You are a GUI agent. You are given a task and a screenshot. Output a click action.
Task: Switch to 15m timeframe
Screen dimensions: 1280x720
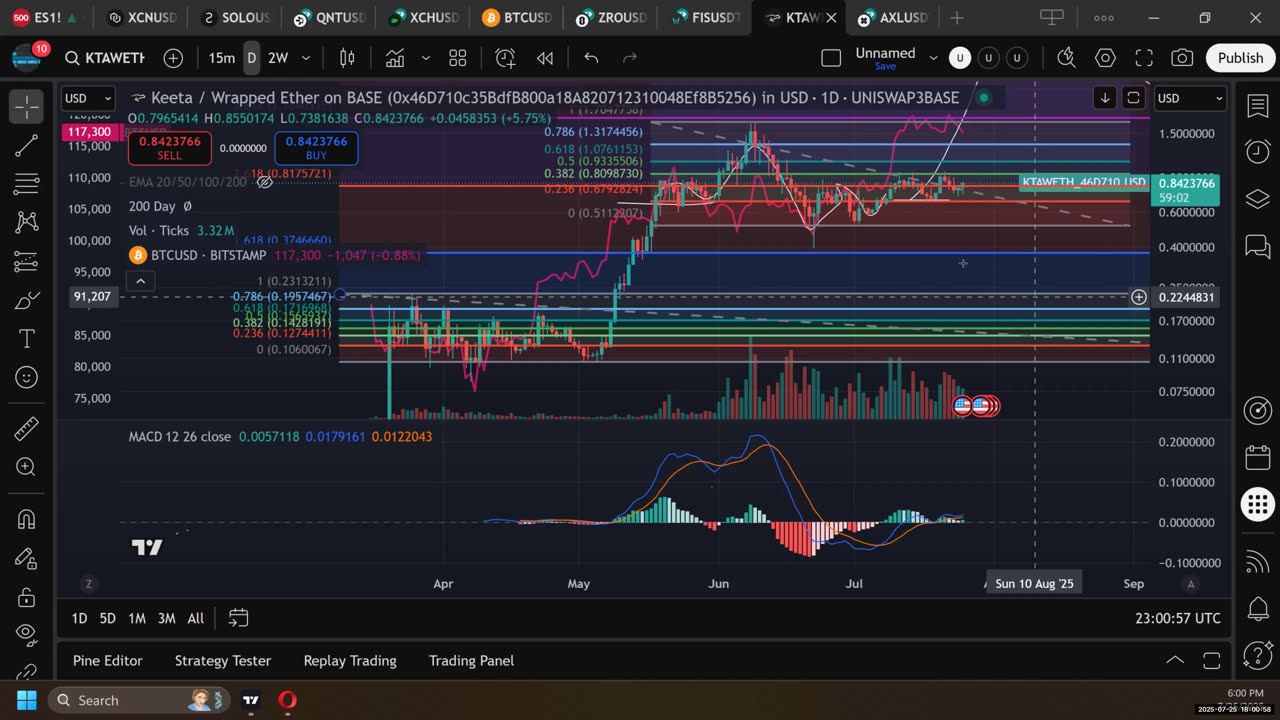[222, 58]
